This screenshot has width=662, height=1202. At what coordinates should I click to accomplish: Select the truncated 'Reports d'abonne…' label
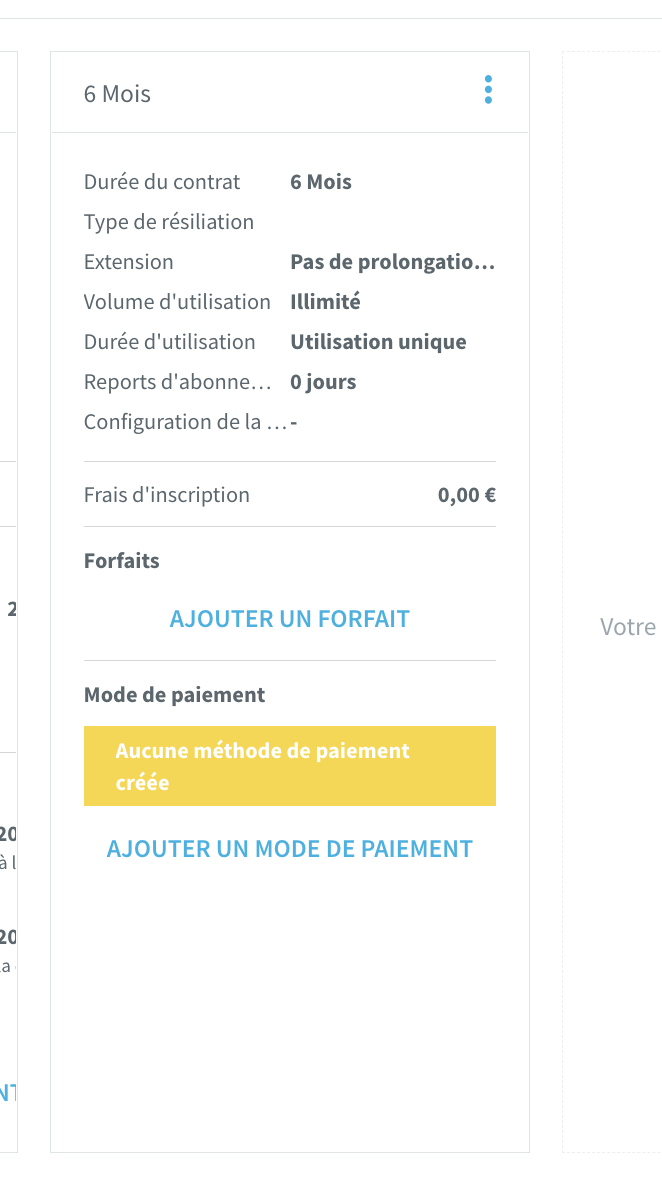178,382
